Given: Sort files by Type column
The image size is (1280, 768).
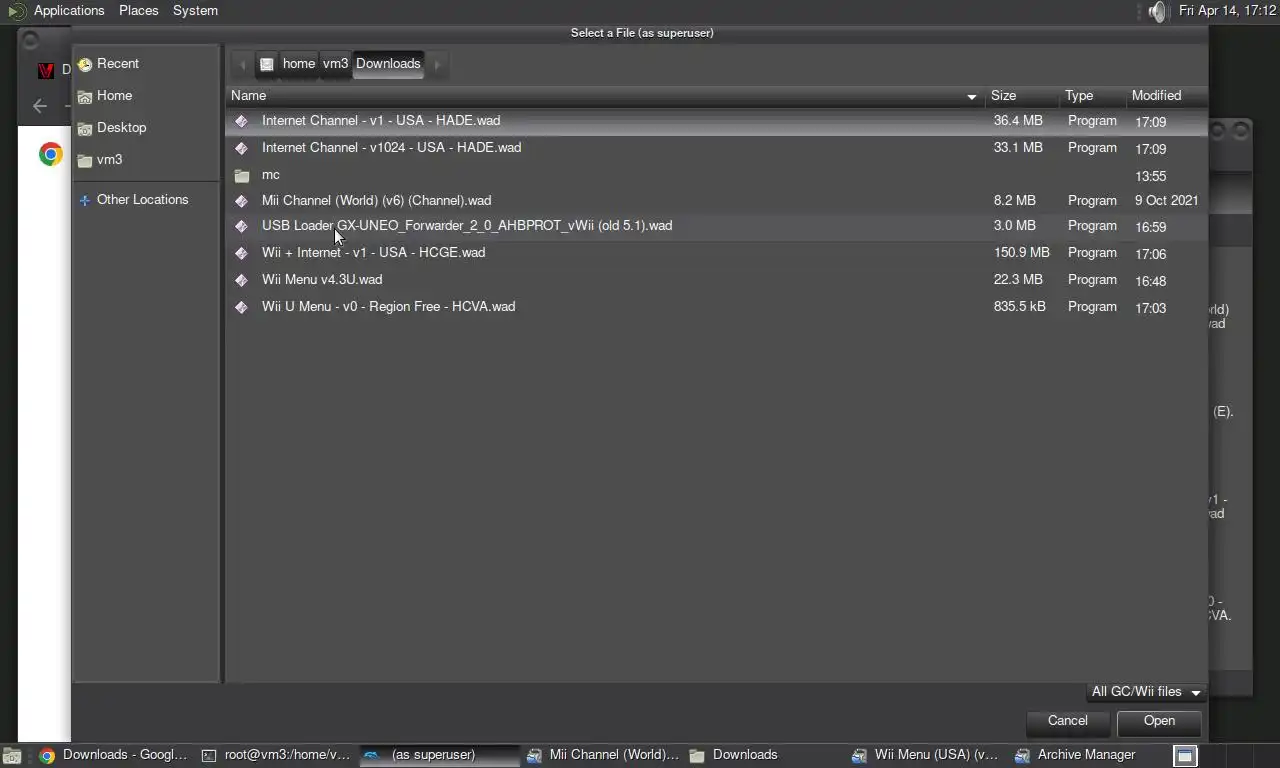Looking at the screenshot, I should pos(1092,96).
